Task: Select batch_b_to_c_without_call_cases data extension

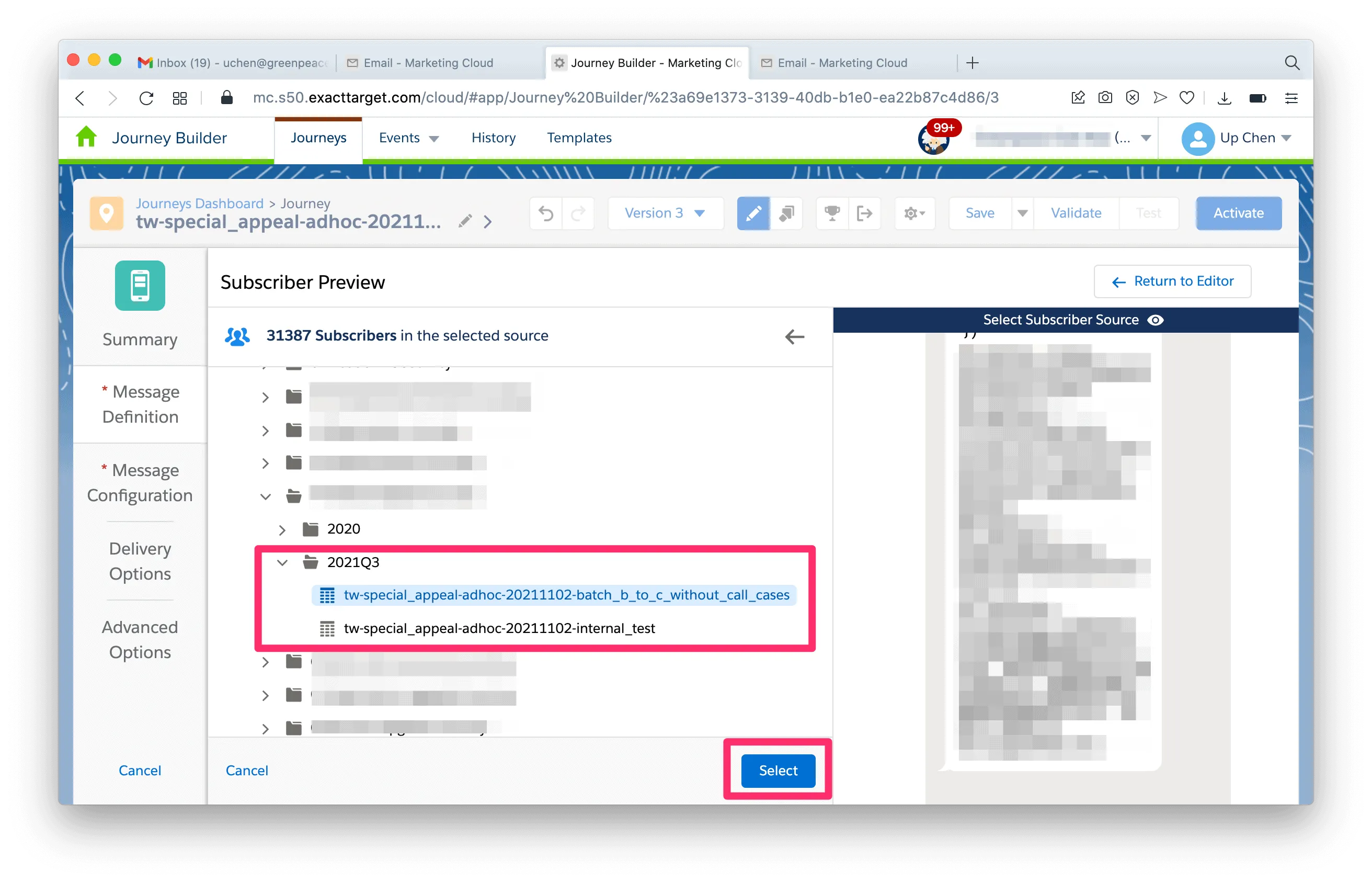Action: (x=554, y=595)
